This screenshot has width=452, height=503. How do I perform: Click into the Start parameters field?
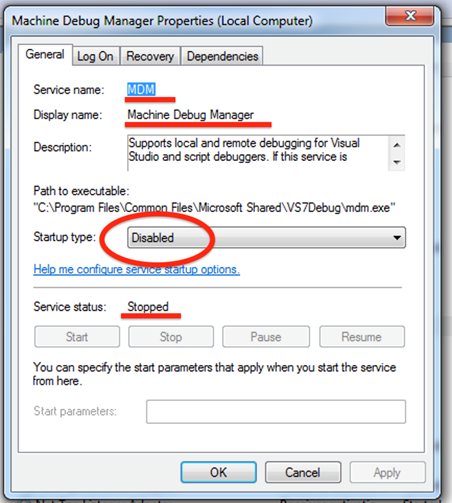276,412
